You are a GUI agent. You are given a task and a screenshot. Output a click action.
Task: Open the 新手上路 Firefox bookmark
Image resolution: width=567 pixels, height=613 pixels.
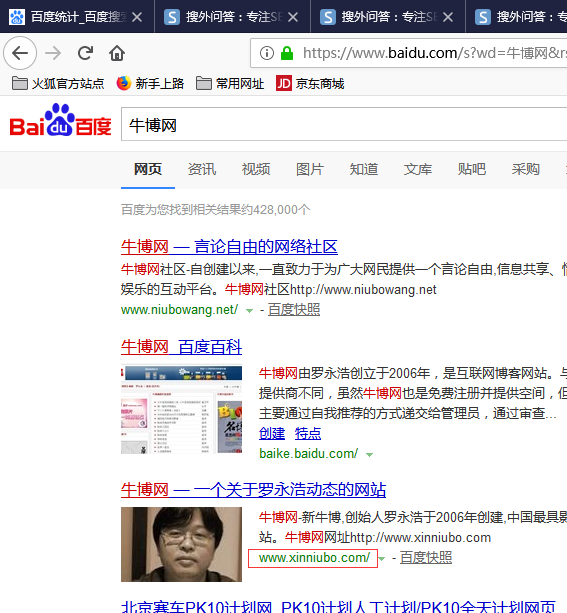[151, 83]
